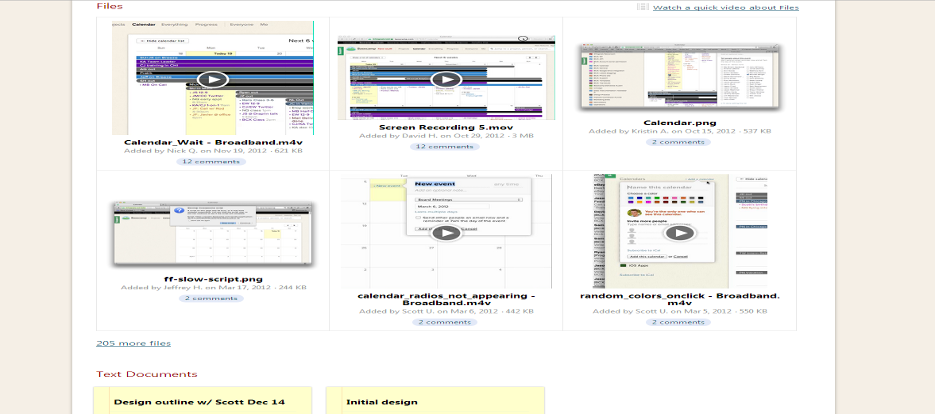Open the Screen Recording 5.mov file name
The height and width of the screenshot is (414, 935).
(x=446, y=127)
